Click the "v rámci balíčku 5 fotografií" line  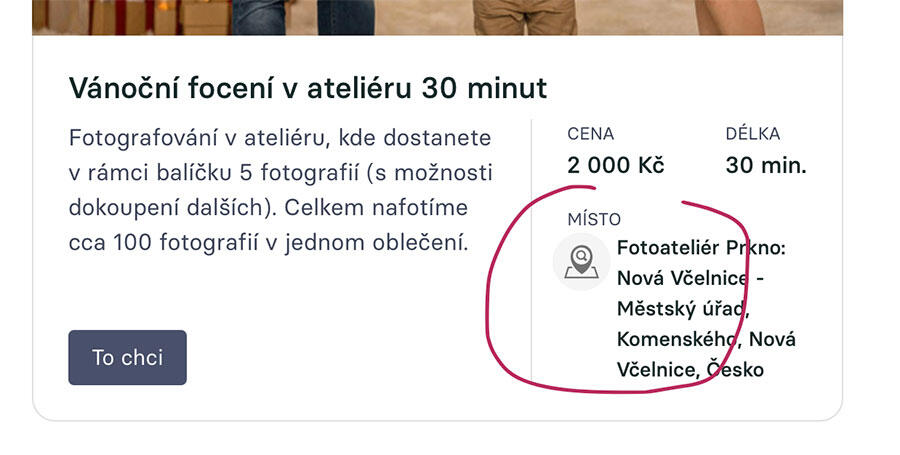click(x=280, y=173)
